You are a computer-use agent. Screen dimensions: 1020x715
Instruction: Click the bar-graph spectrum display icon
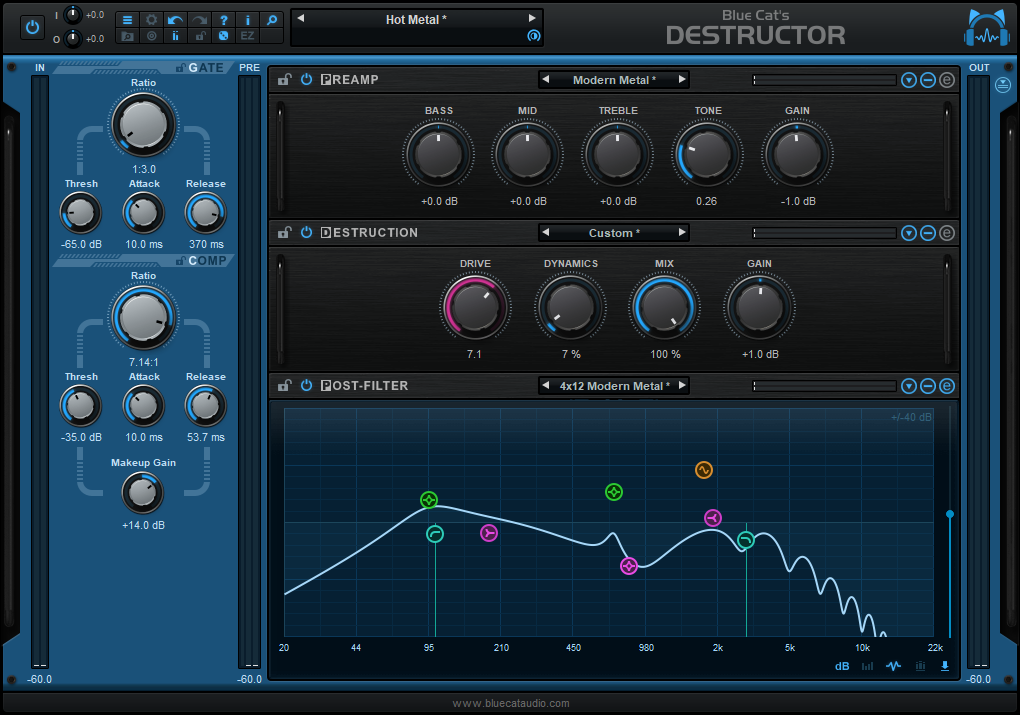click(x=867, y=666)
